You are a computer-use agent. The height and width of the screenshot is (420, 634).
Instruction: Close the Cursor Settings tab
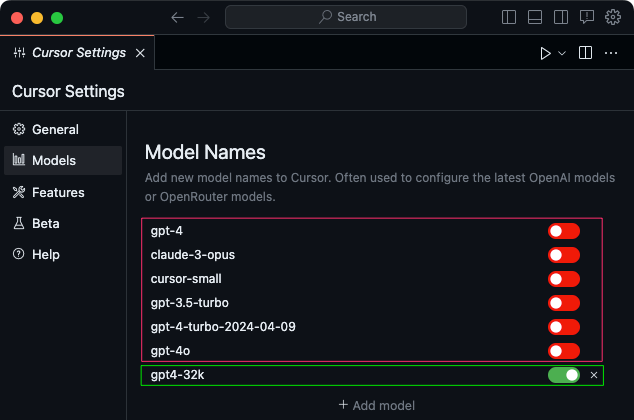[x=140, y=53]
